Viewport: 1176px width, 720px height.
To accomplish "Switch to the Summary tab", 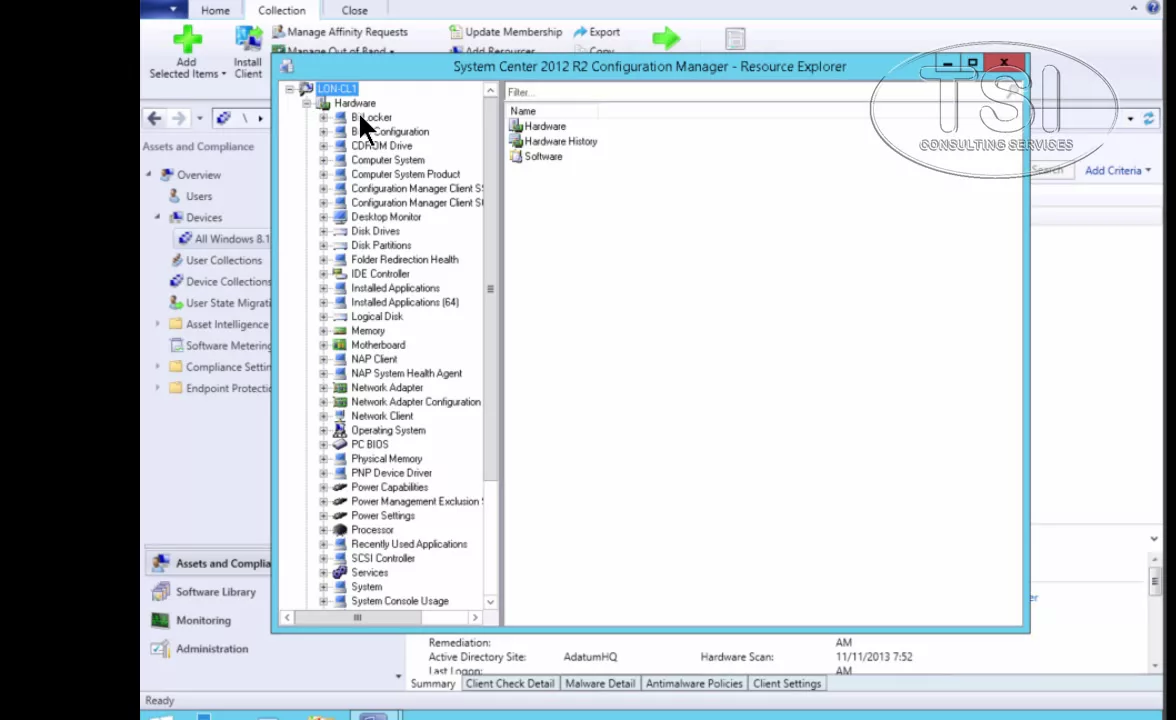I will pos(433,683).
